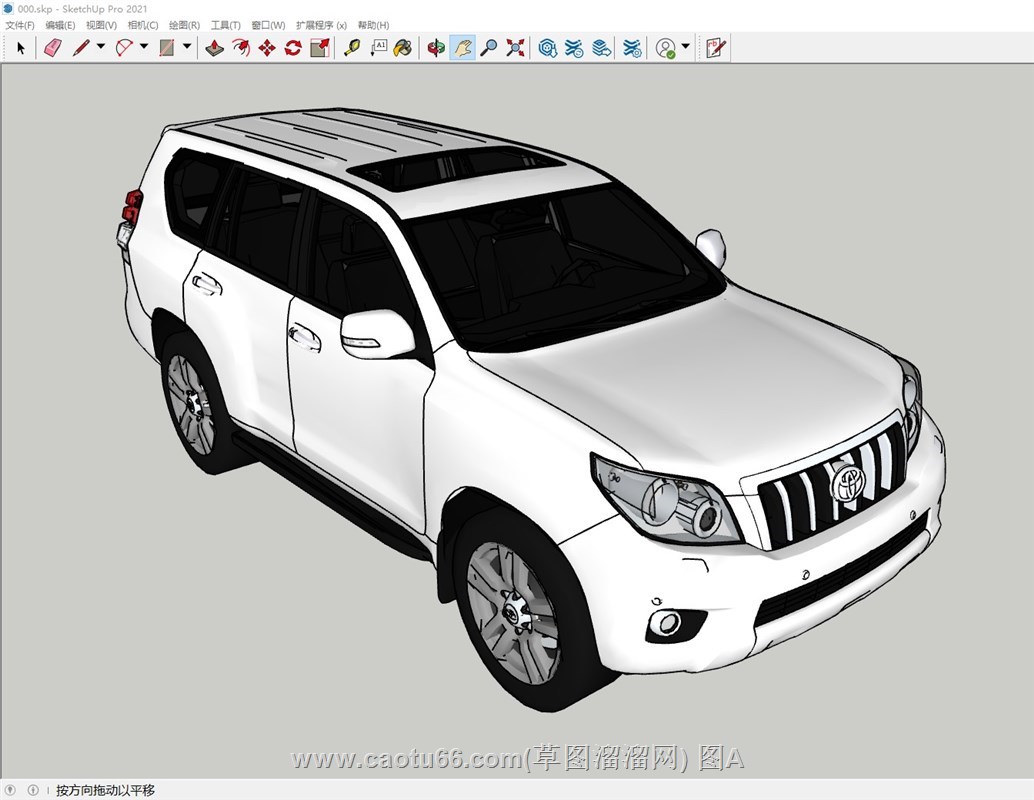Pick the Eraser tool

[x=53, y=47]
